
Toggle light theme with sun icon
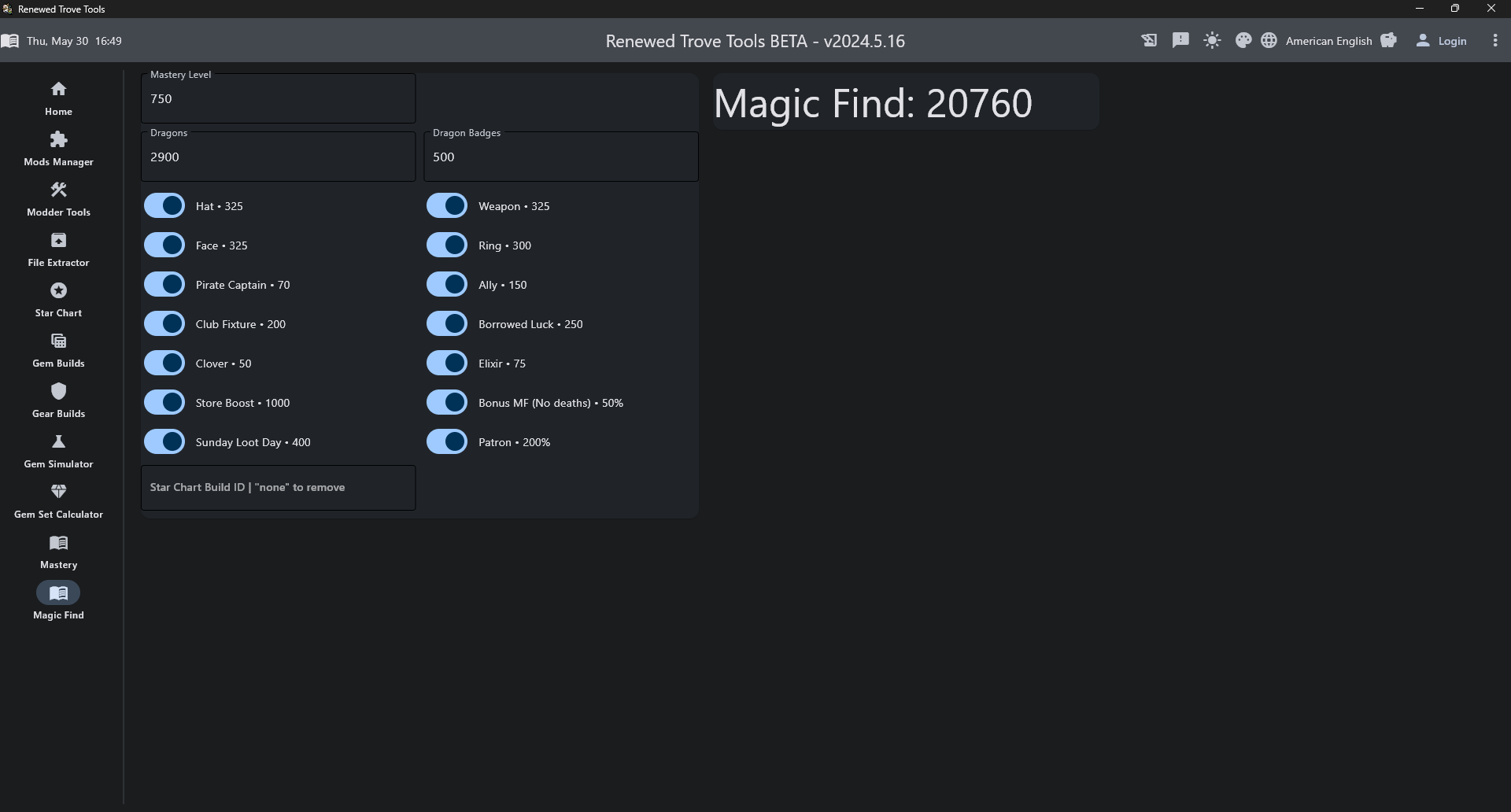click(1212, 41)
